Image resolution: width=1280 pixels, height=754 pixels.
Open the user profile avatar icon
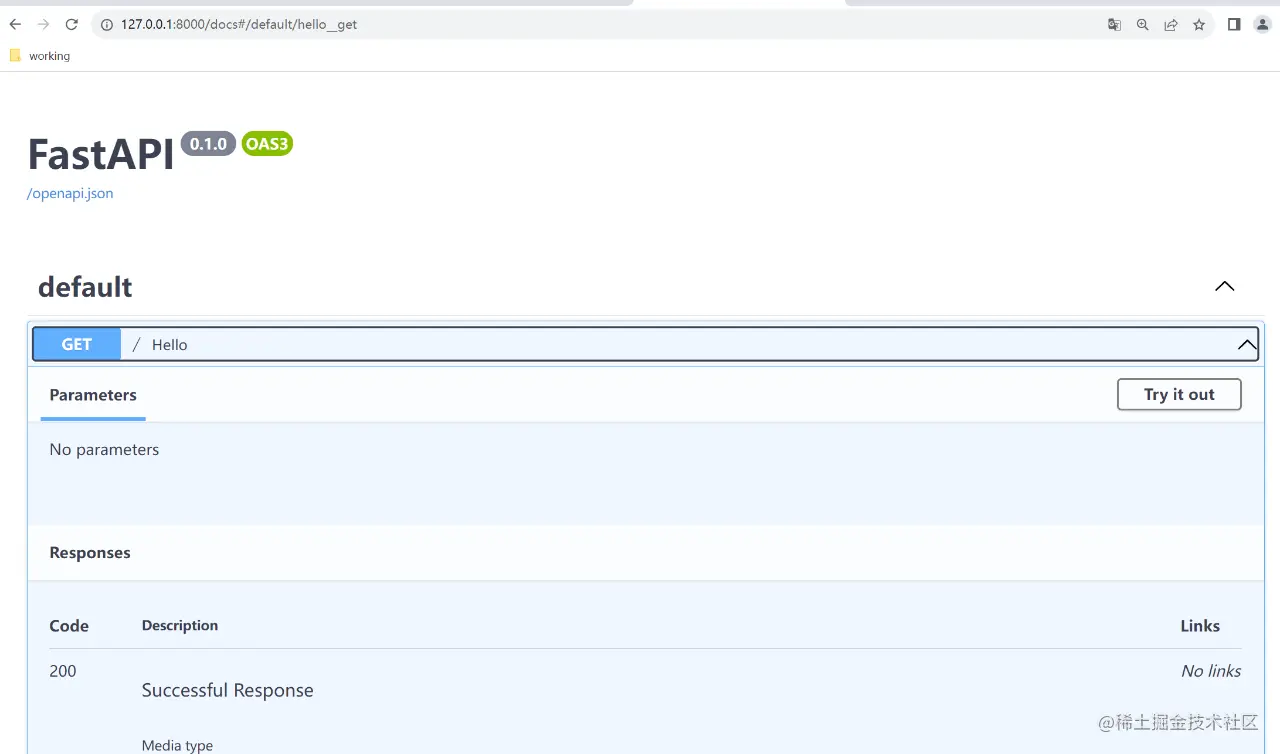(x=1262, y=25)
